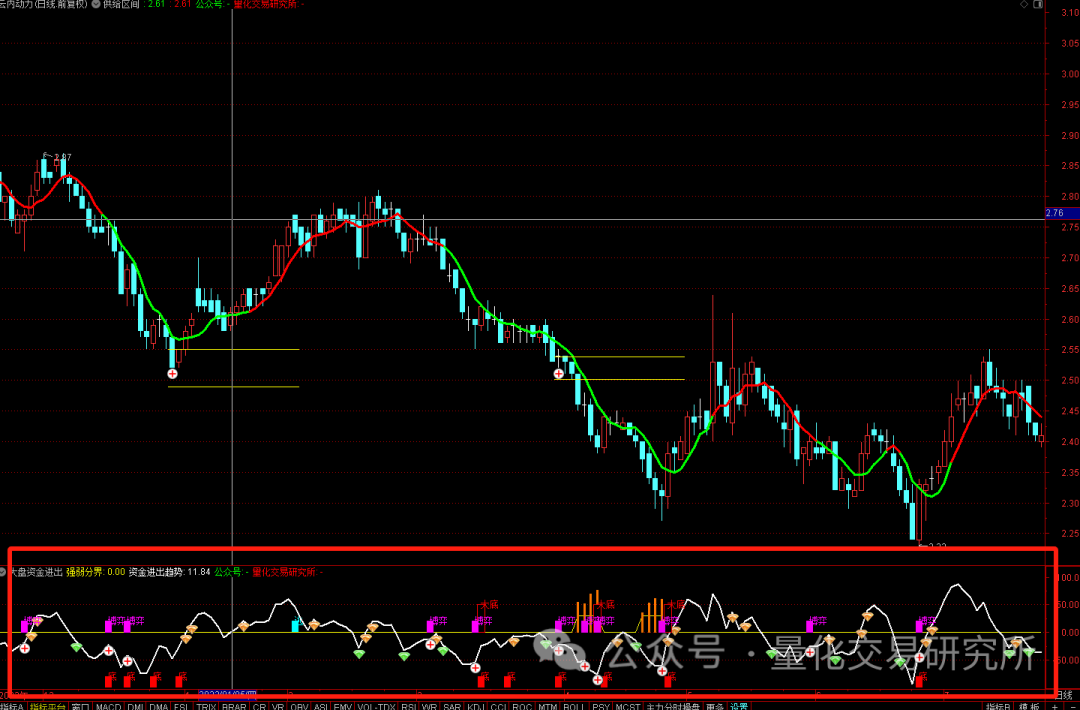
Task: Expand the main chart indicator dropdown arrow
Action: pyautogui.click(x=96, y=4)
